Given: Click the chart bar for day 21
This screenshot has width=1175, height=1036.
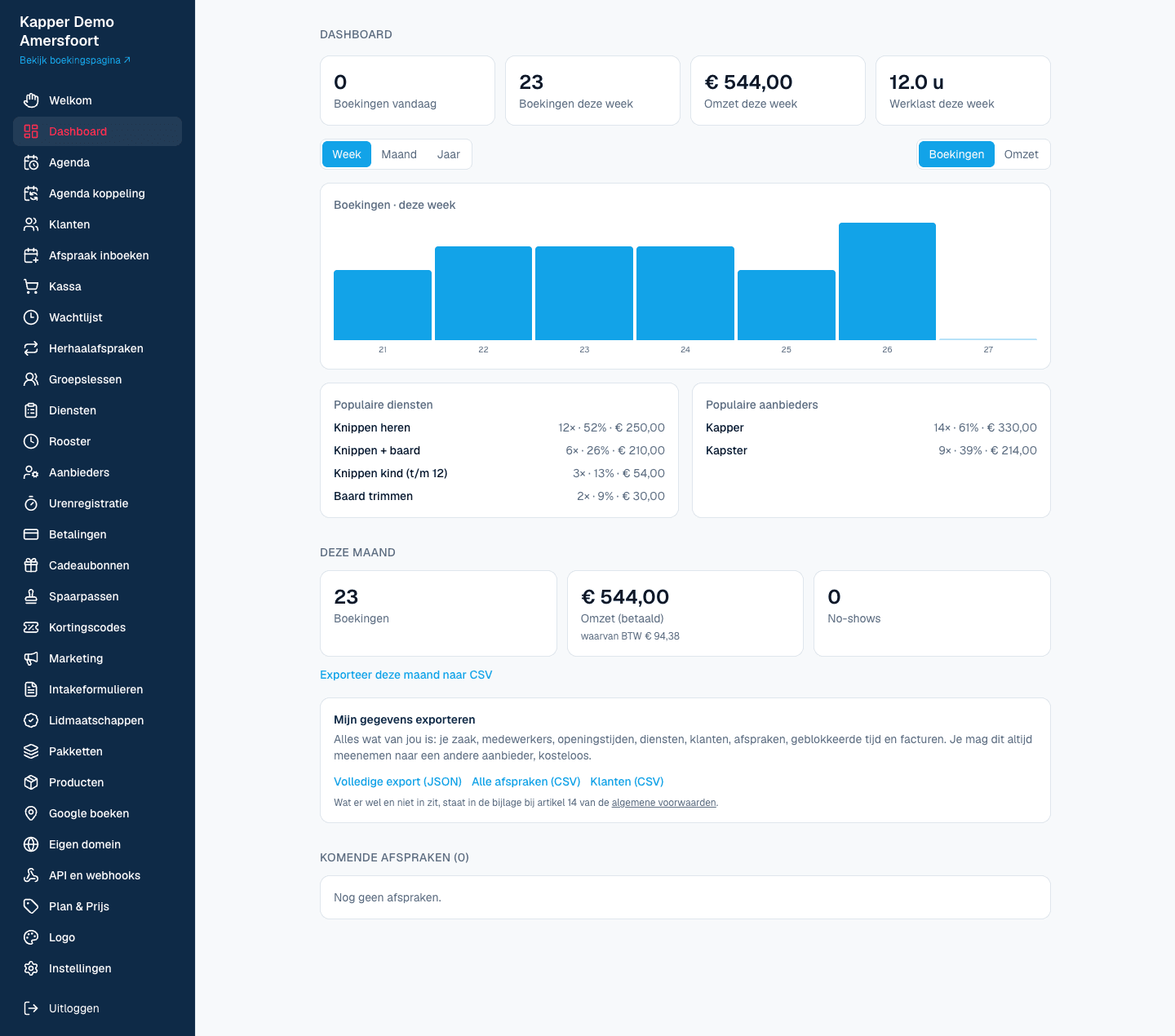Looking at the screenshot, I should (383, 305).
